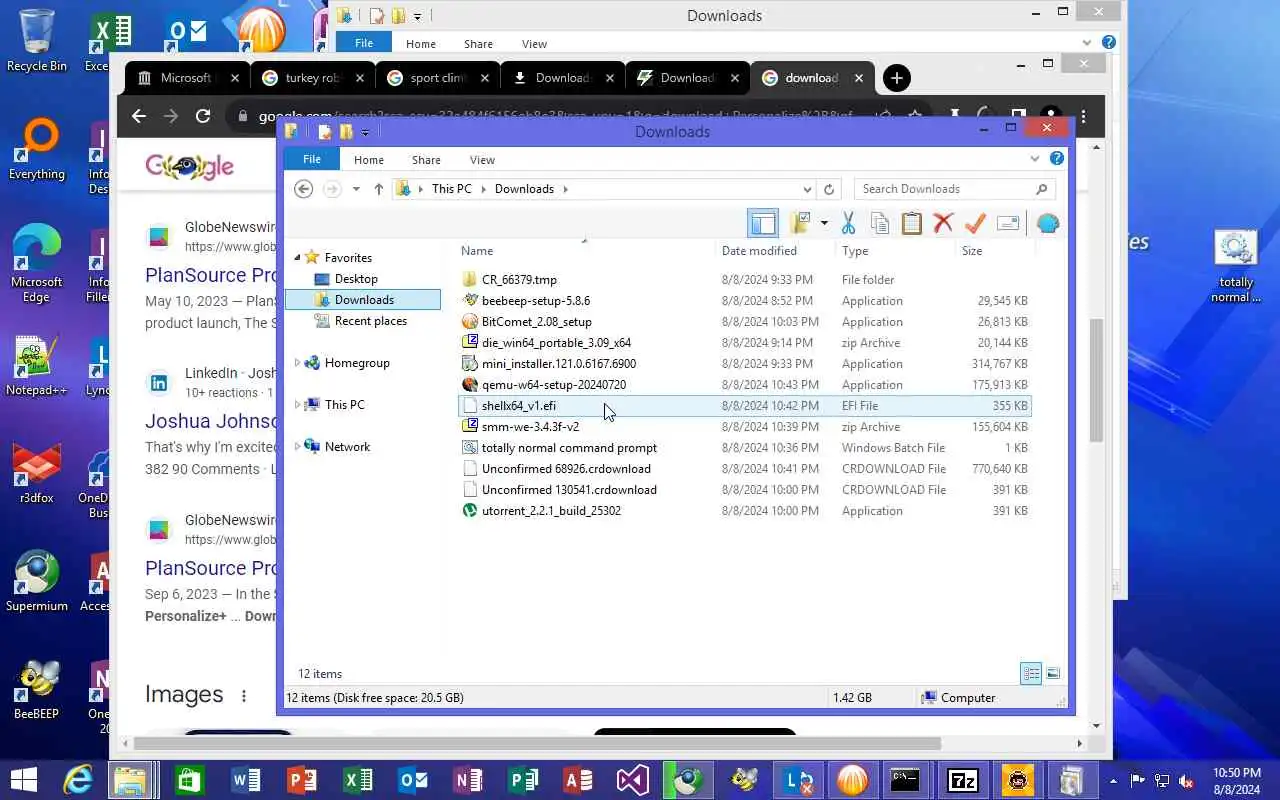Select Recent places in navigation pane
1280x800 pixels.
tap(370, 321)
